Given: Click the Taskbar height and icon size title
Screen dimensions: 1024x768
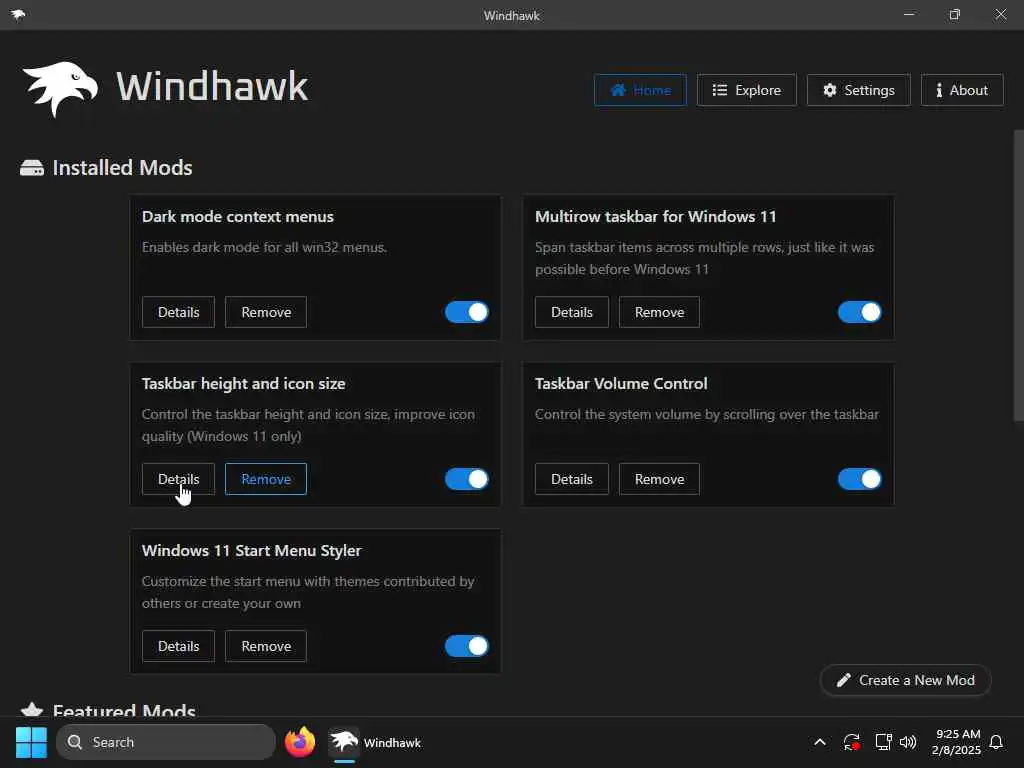Looking at the screenshot, I should tap(244, 384).
